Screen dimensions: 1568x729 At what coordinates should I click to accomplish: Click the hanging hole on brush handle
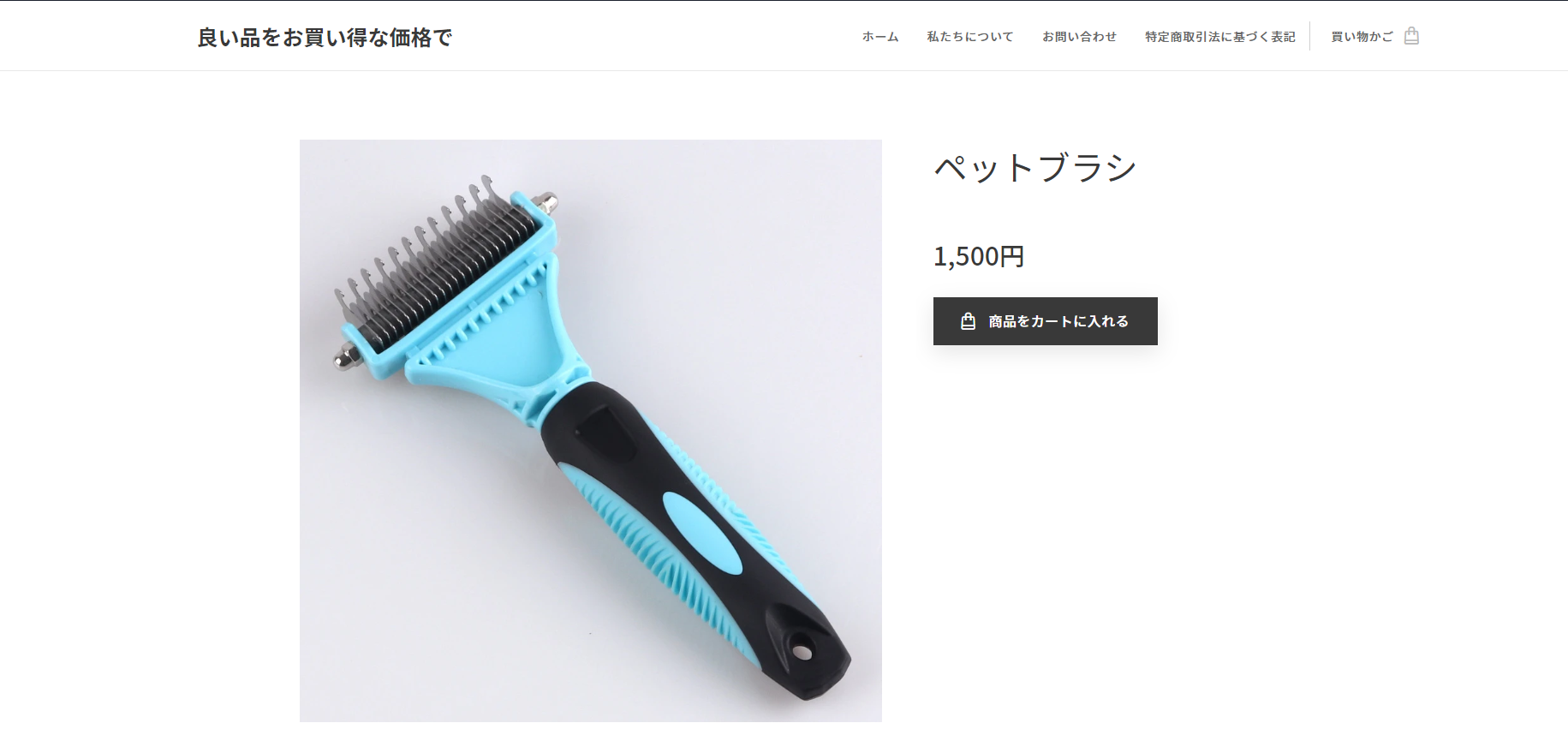pyautogui.click(x=802, y=652)
